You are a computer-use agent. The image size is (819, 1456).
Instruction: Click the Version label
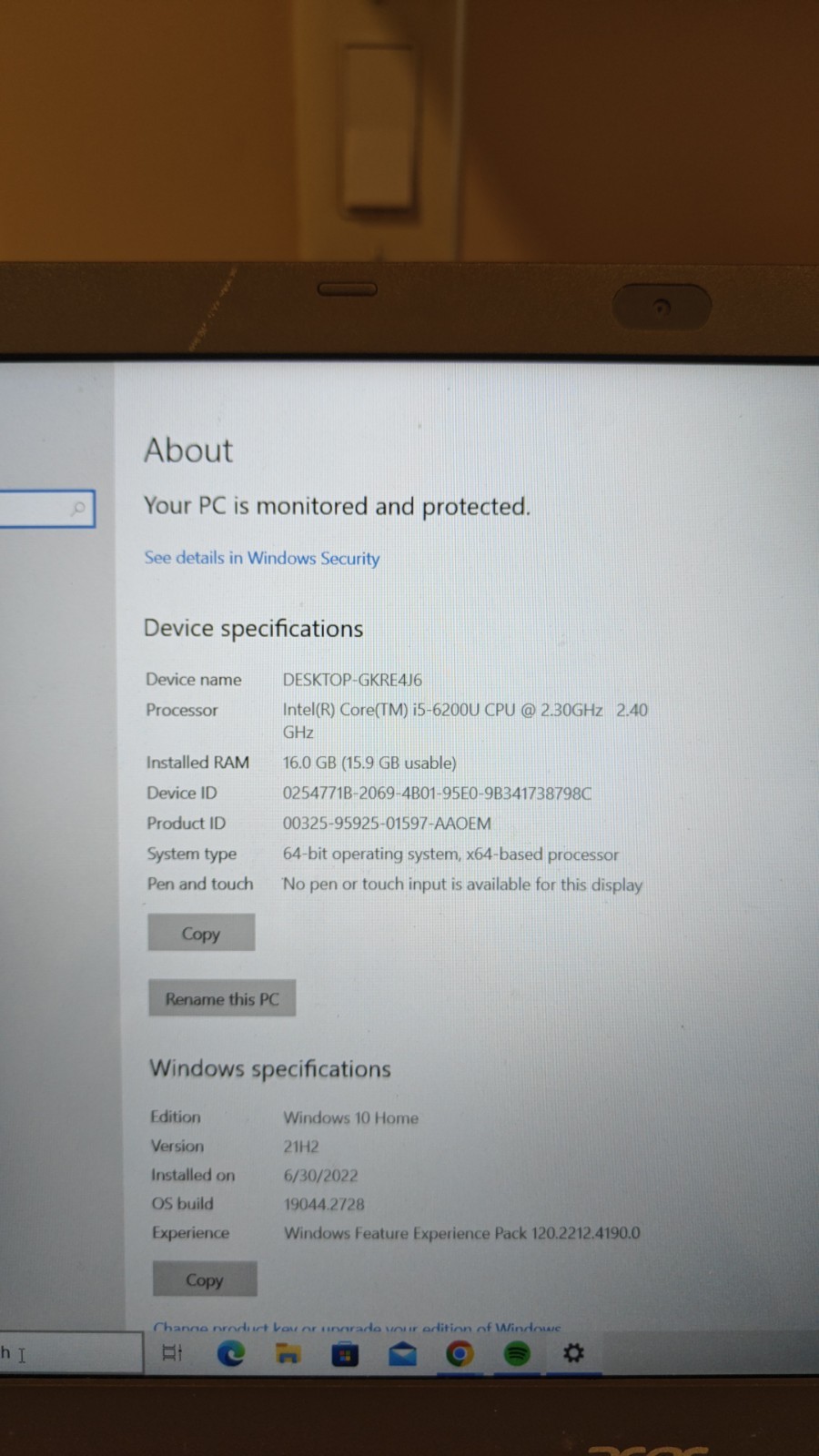(177, 1146)
